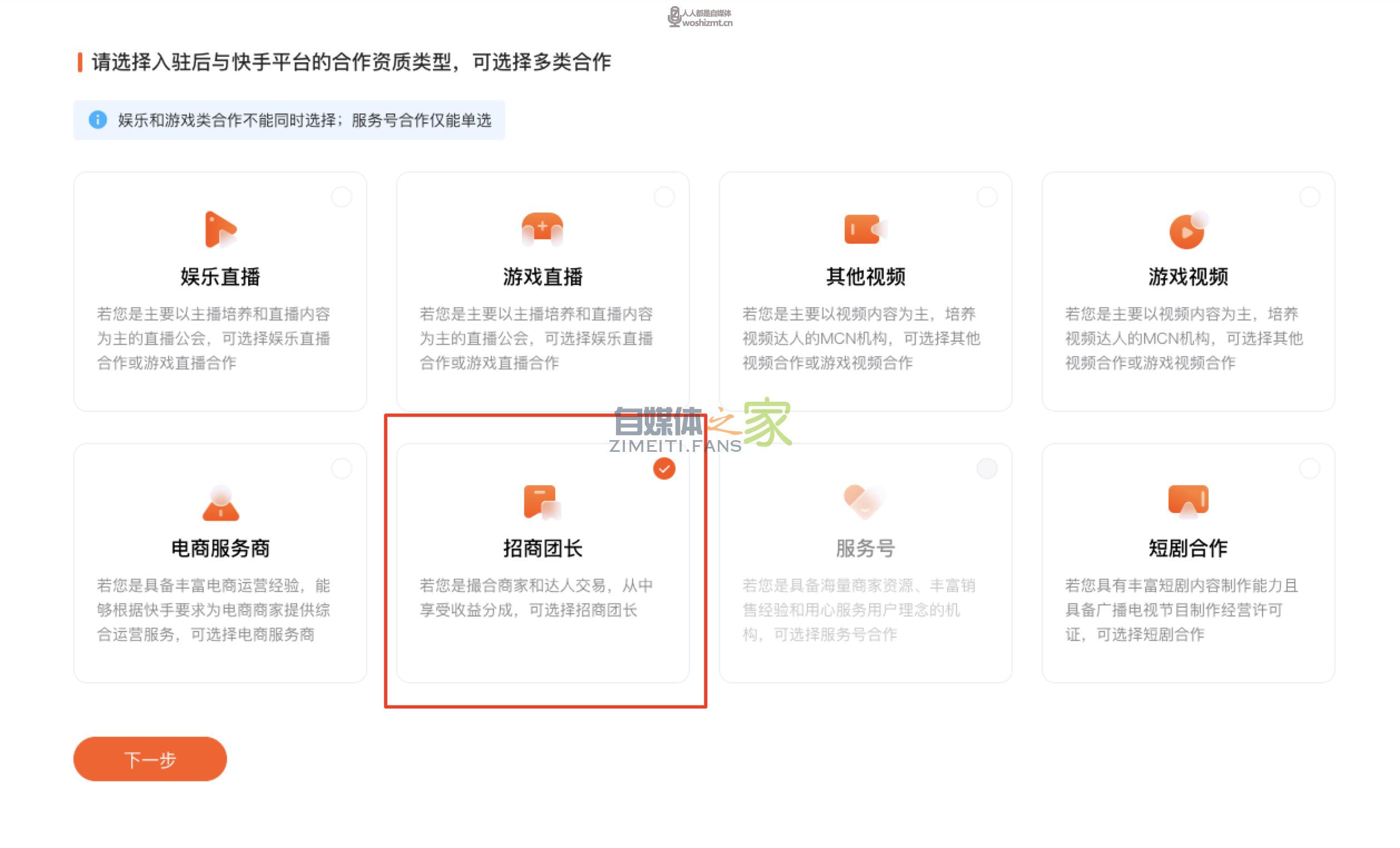Click the woshizmt.cn logo at top
This screenshot has width=1400, height=848.
click(700, 18)
